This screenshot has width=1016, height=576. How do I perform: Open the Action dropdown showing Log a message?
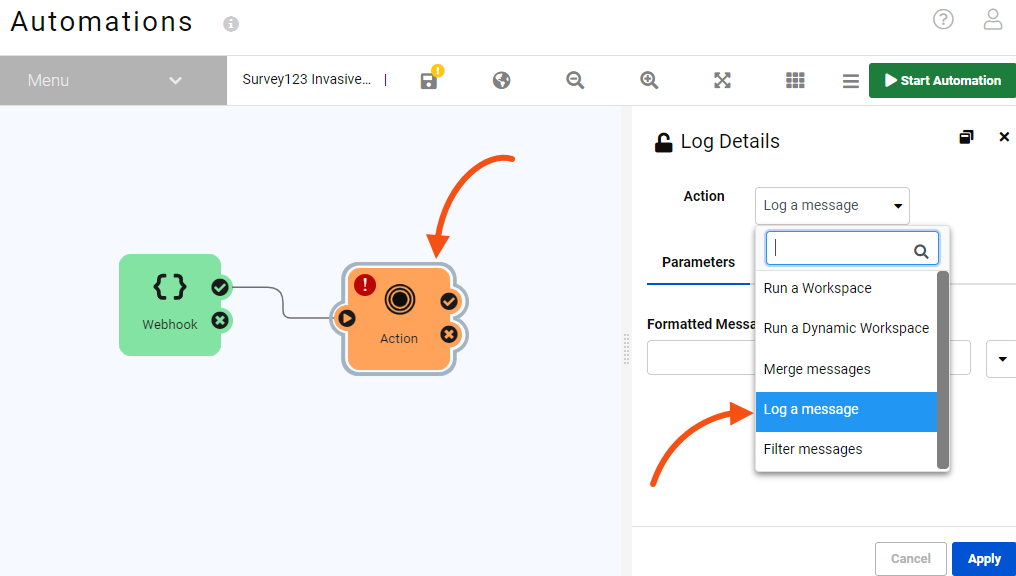tap(831, 205)
